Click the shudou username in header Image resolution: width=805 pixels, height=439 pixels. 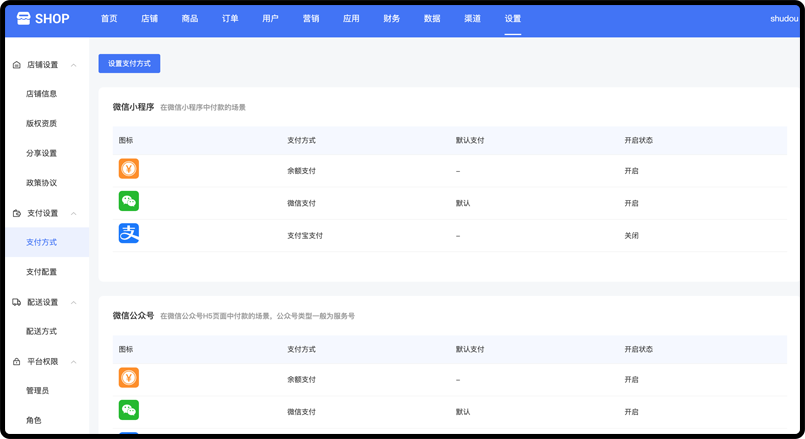pos(784,18)
